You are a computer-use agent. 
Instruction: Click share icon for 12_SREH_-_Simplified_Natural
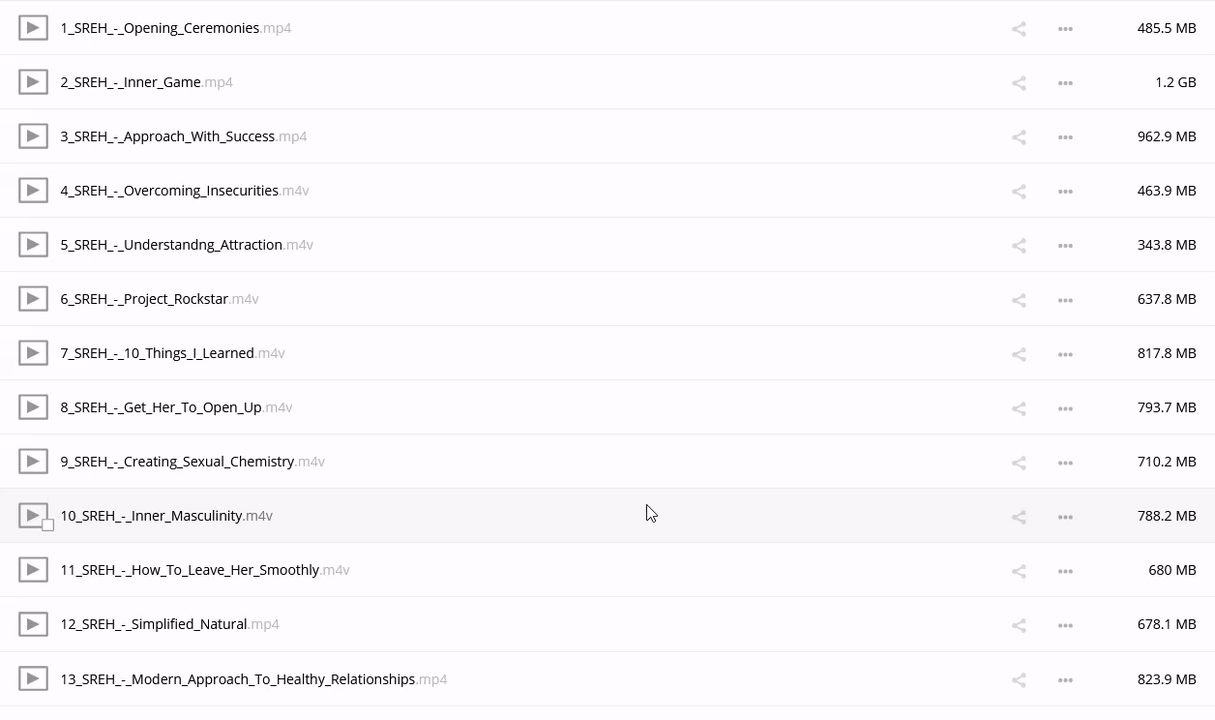pos(1018,625)
